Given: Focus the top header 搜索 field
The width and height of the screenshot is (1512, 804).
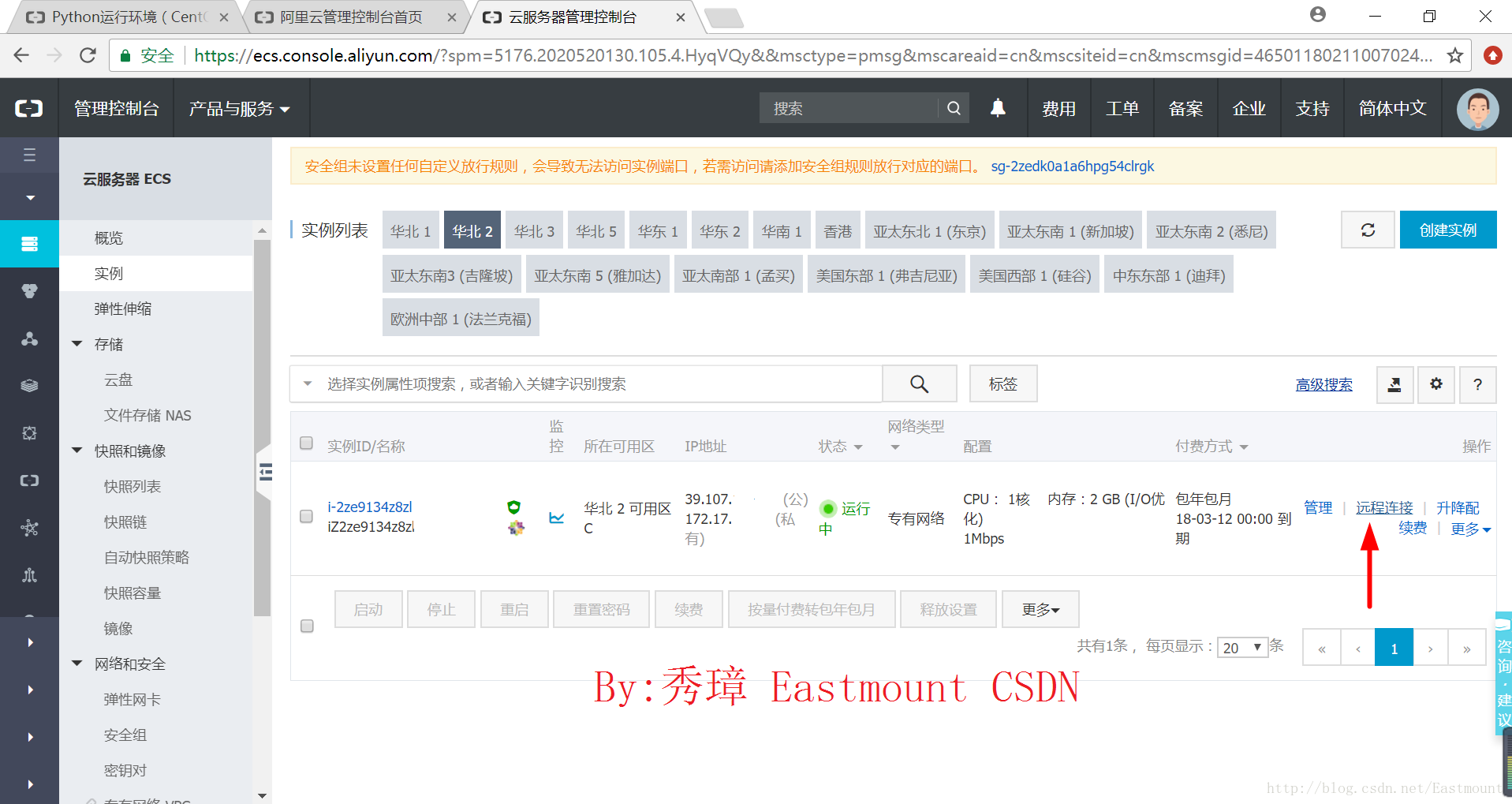Looking at the screenshot, I should tap(849, 108).
